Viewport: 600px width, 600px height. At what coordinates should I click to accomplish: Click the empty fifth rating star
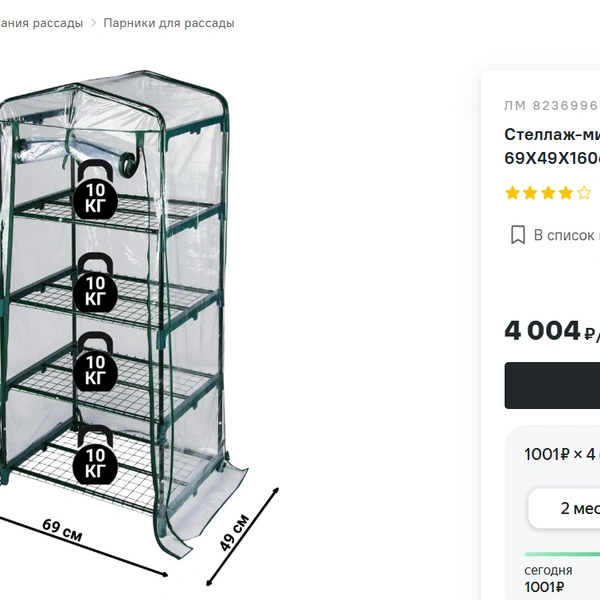point(584,193)
